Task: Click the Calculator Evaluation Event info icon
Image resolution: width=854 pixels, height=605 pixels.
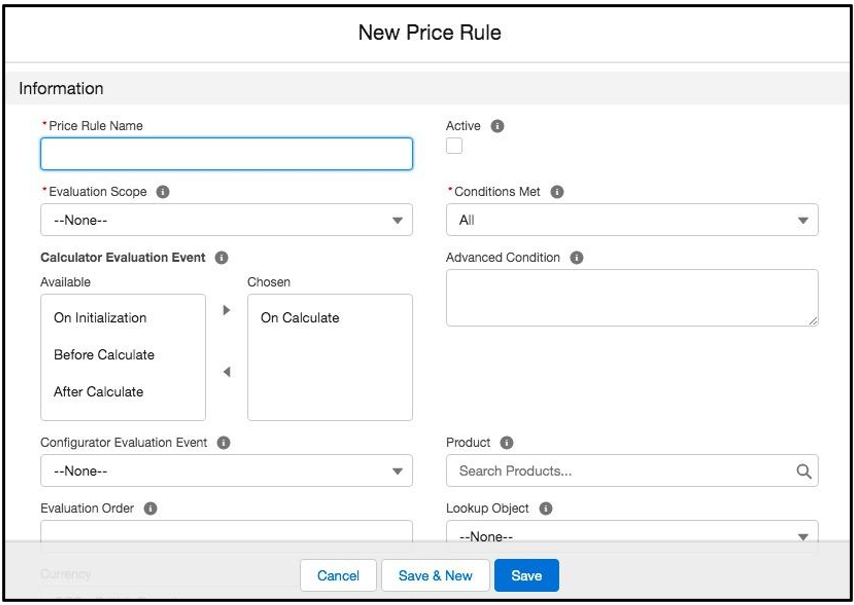Action: [222, 257]
